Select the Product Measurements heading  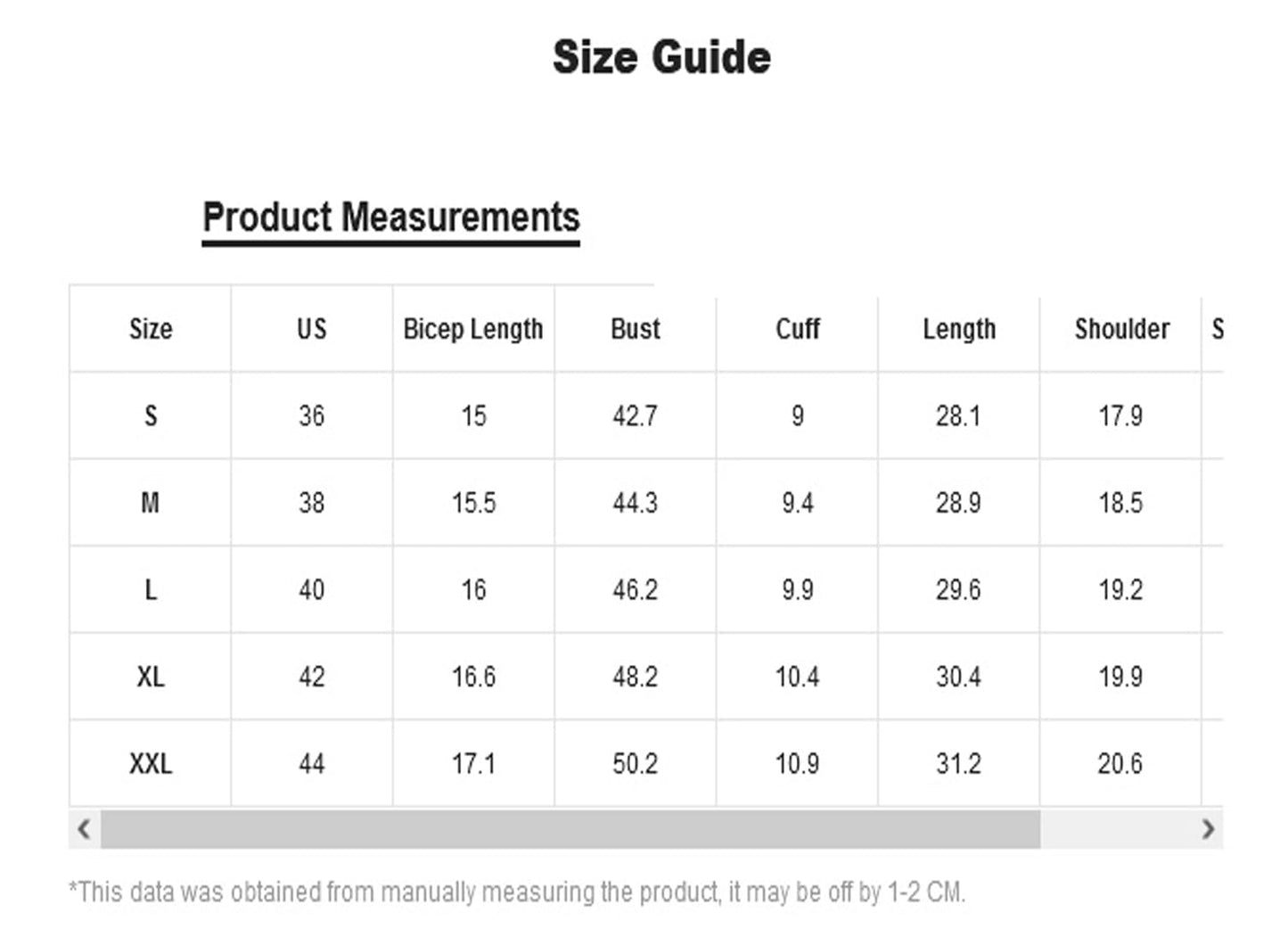coord(391,218)
